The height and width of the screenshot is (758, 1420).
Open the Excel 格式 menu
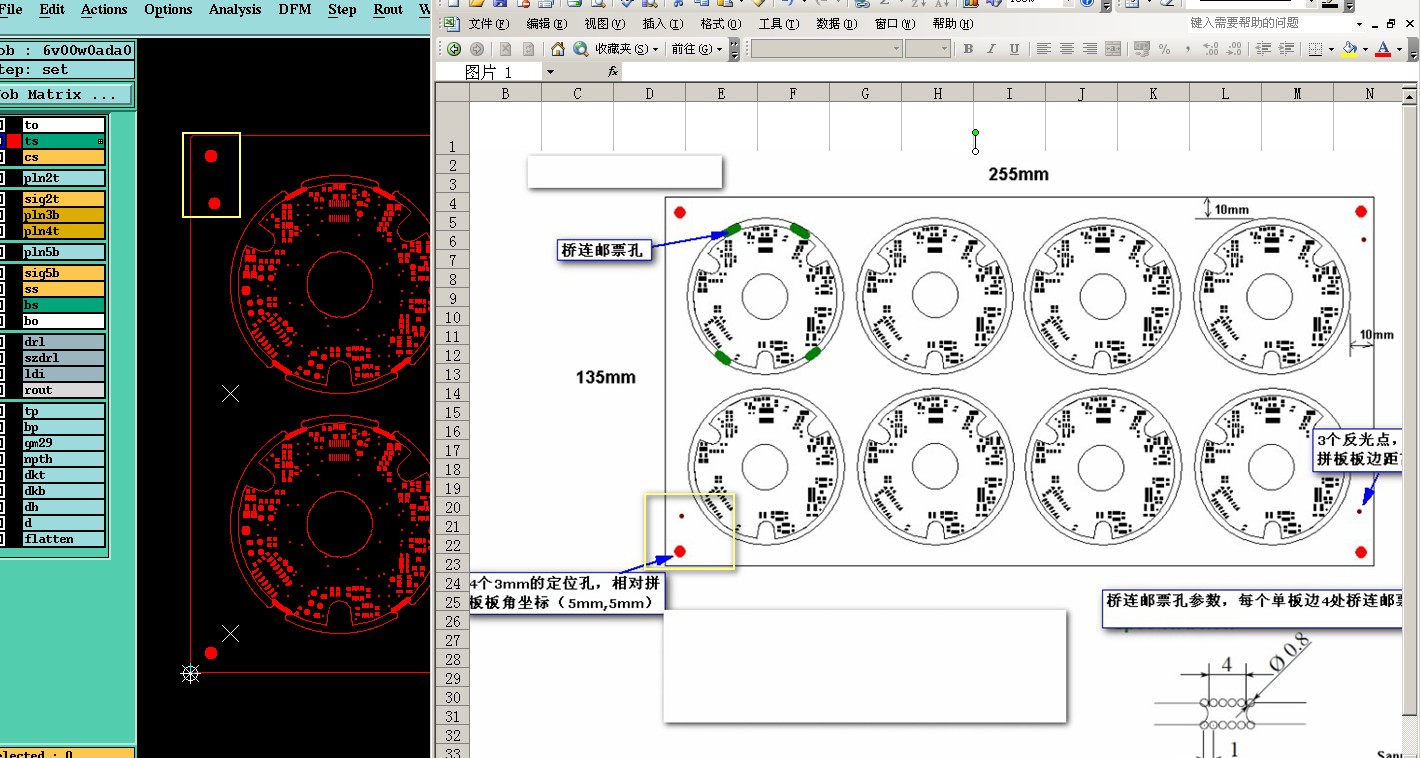[720, 24]
